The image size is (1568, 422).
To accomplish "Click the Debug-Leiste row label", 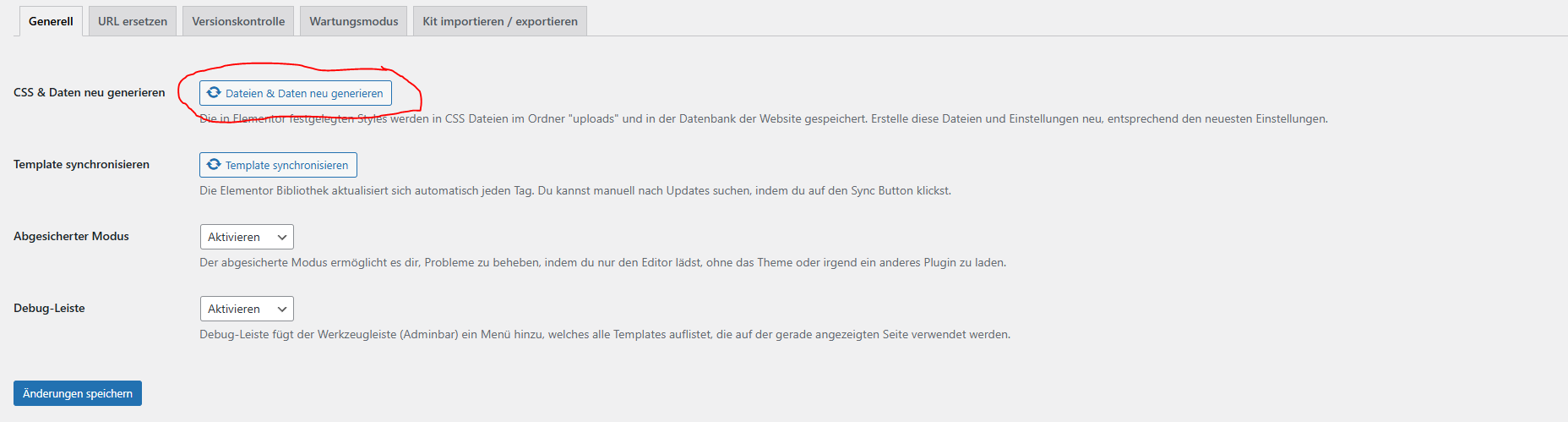I will pyautogui.click(x=49, y=308).
